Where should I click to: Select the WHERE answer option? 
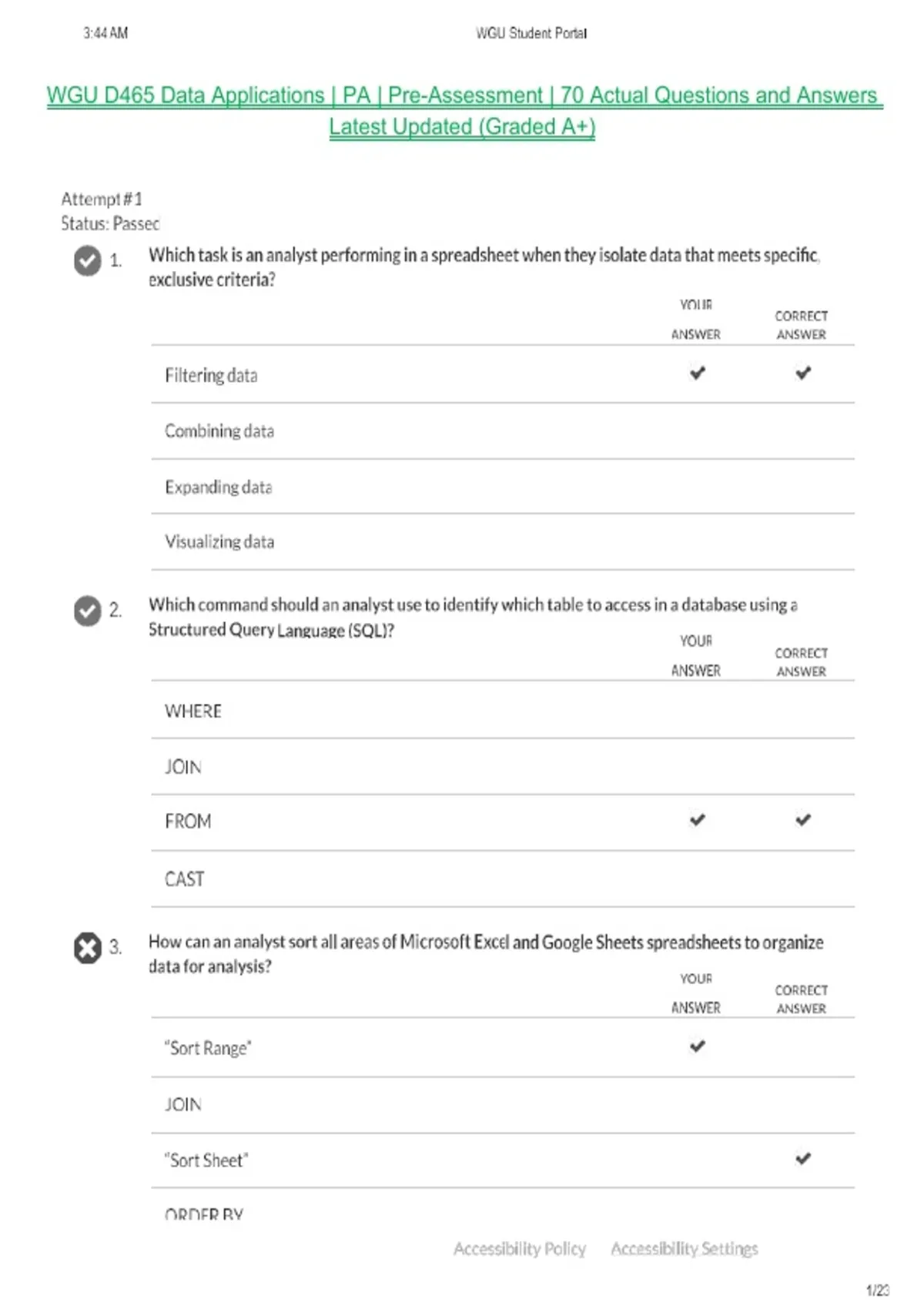pos(503,710)
